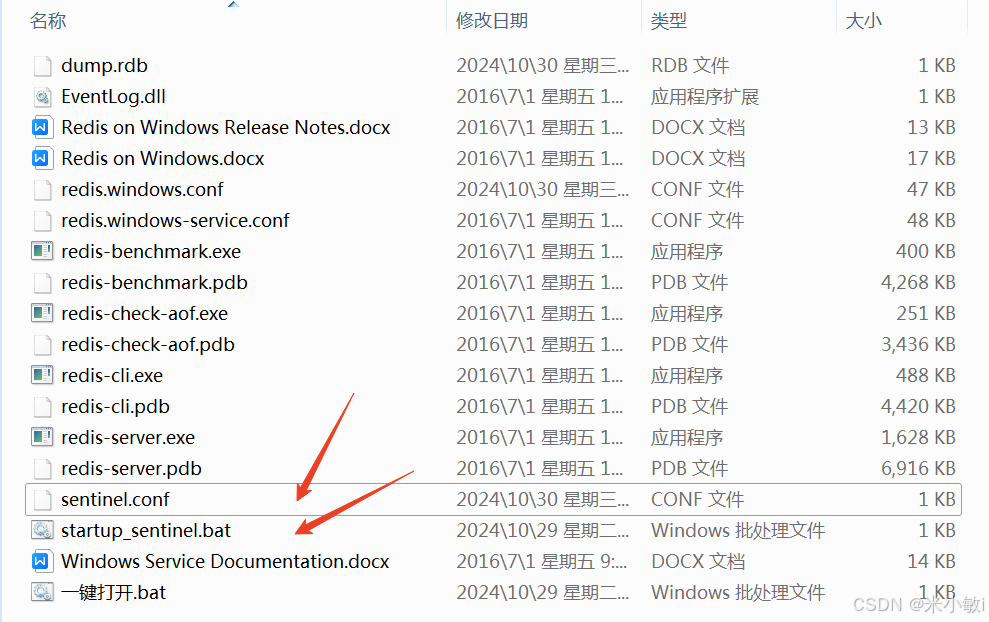Click the CONF 文件 type of sentinel.conf
Viewport: 989px width, 622px height.
698,500
